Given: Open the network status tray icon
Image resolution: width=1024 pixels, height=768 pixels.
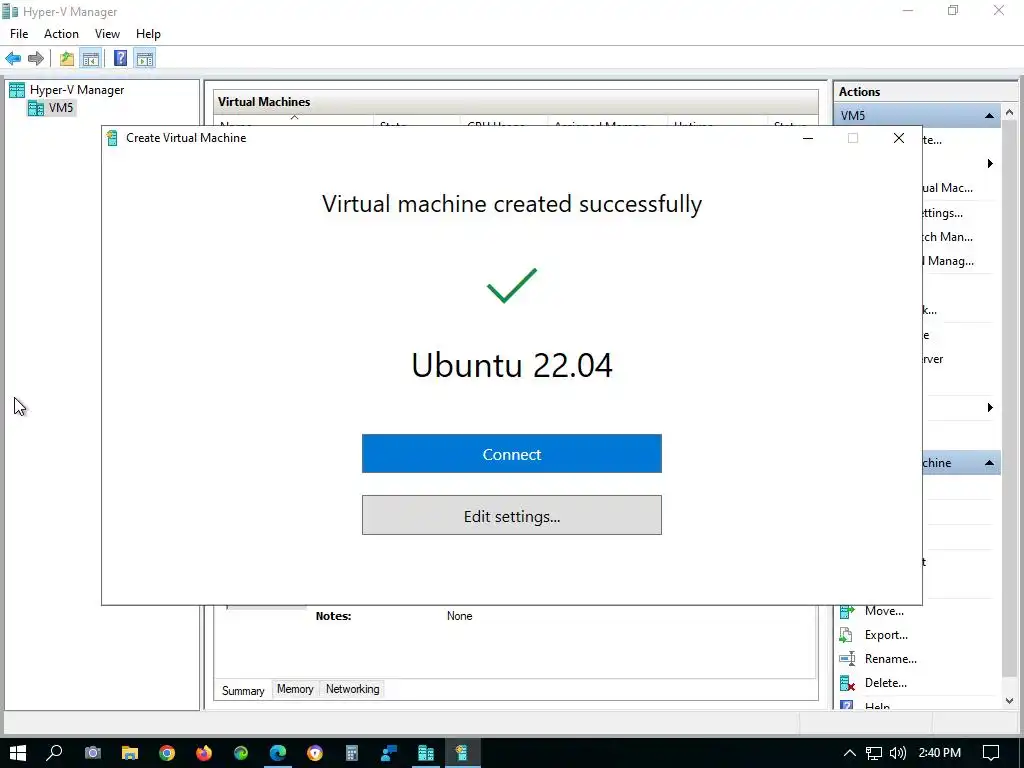Looking at the screenshot, I should [874, 753].
